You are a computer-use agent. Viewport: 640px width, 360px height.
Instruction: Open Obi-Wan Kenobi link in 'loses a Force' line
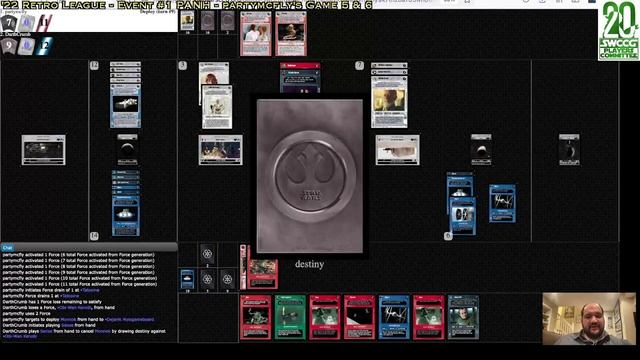coord(74,308)
